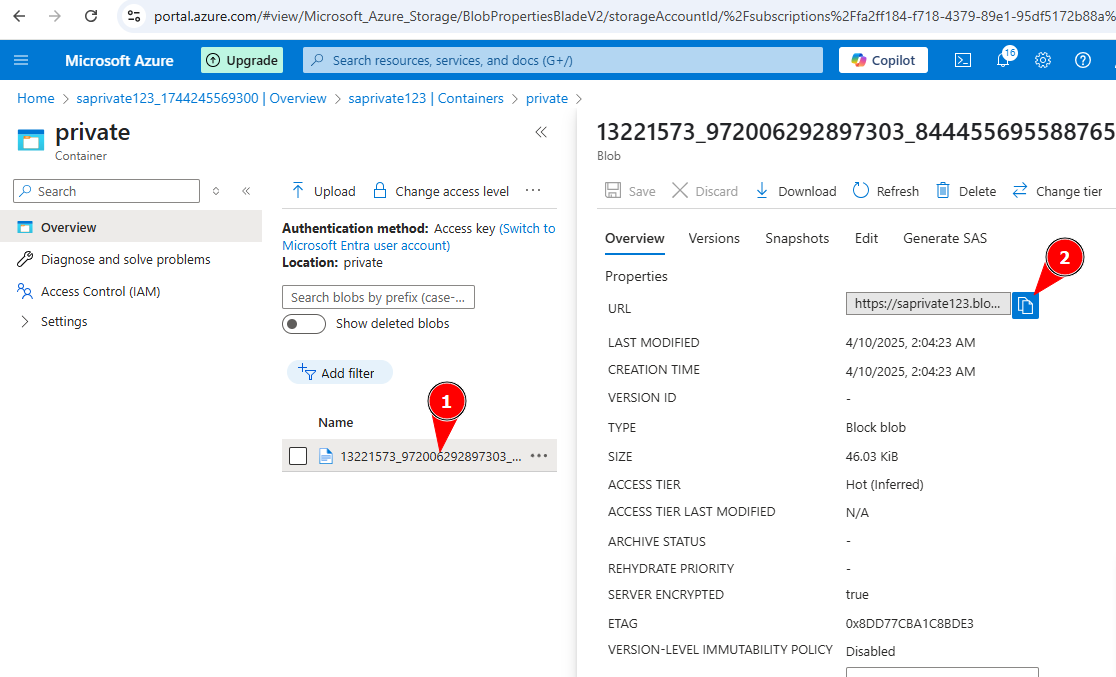1116x677 pixels.
Task: Click the Block blob type value
Action: coord(875,427)
